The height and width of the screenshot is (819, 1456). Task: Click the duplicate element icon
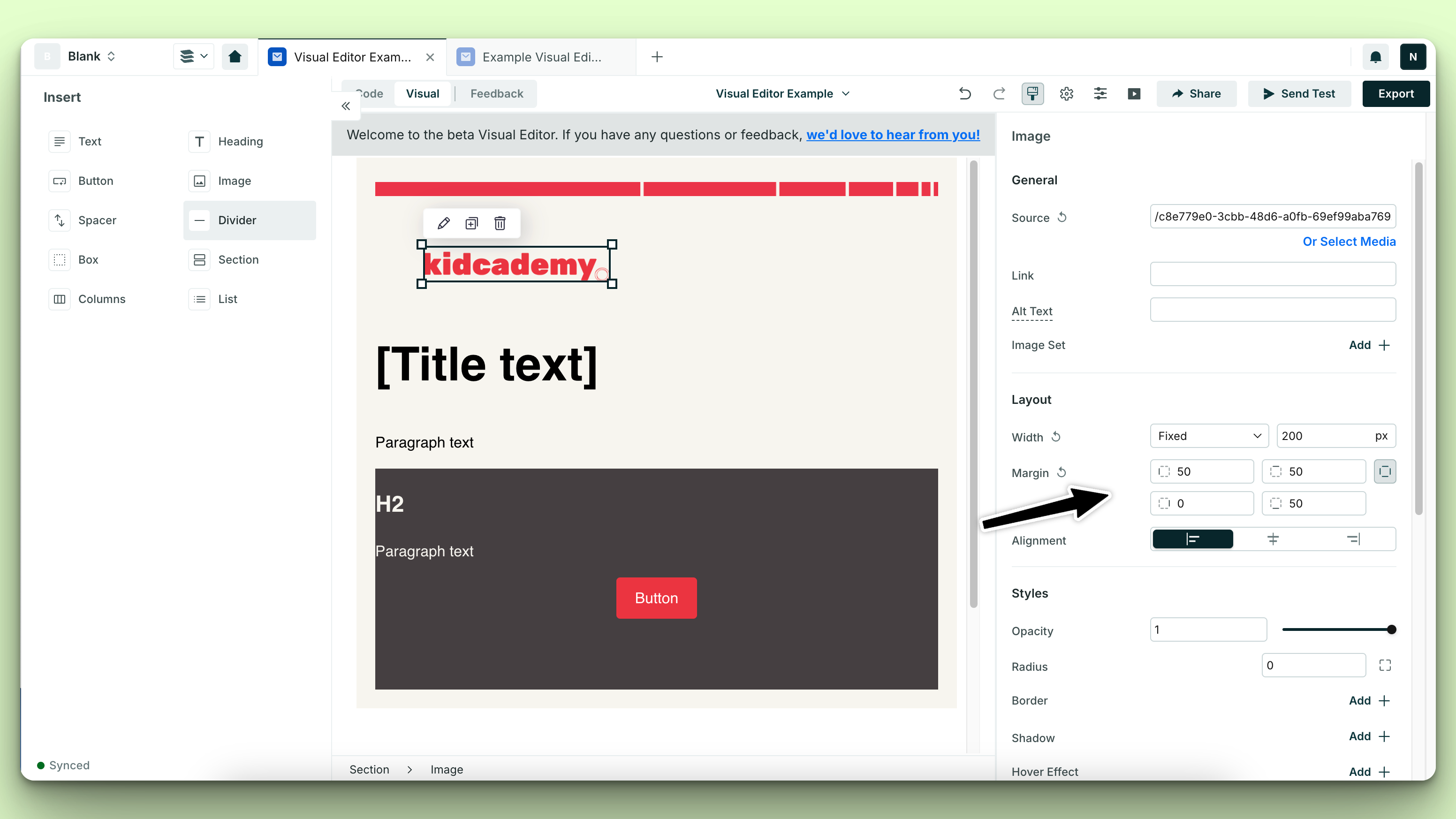[471, 223]
